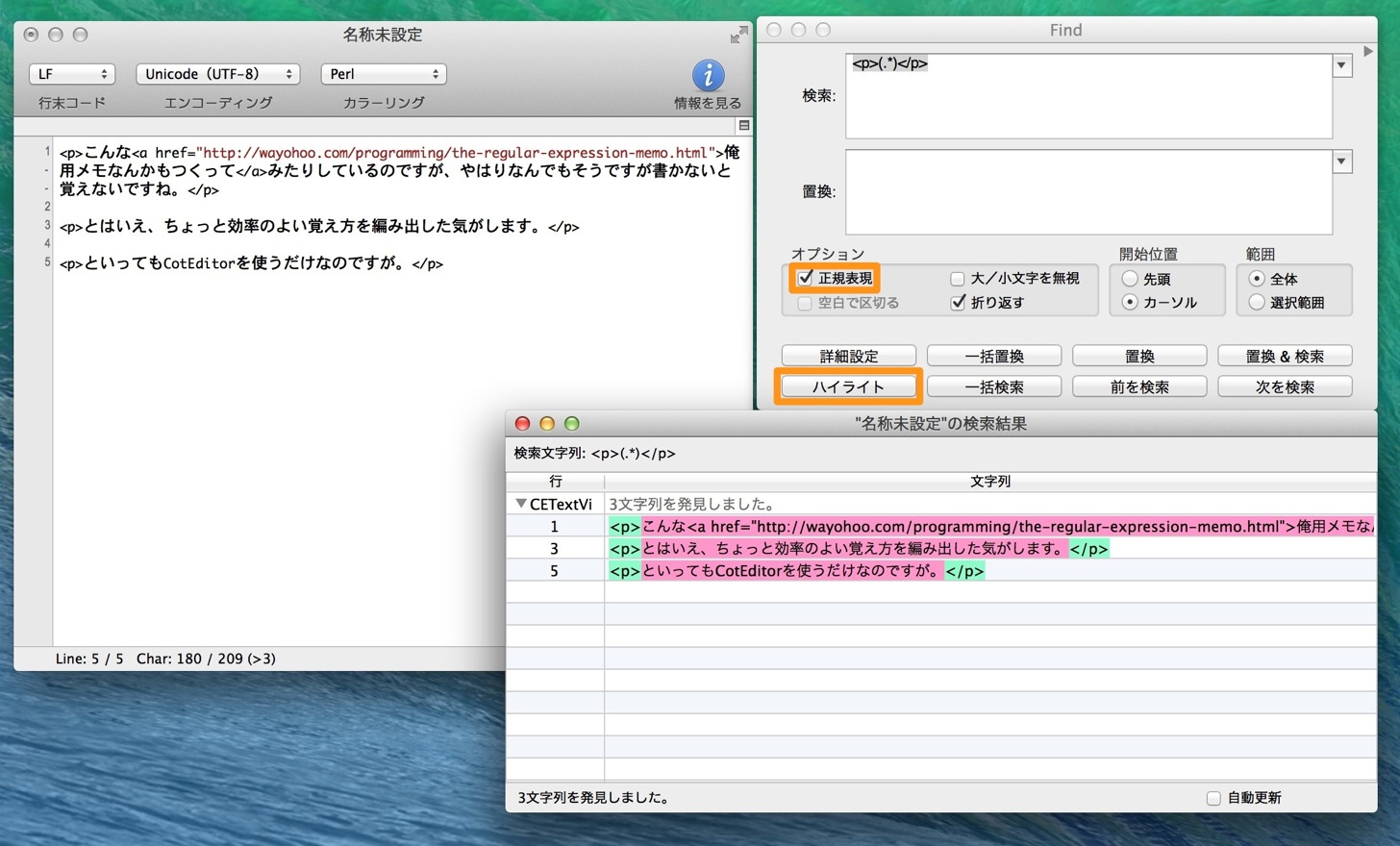This screenshot has width=1400, height=846.
Task: Select the 選択範囲 scope radio button
Action: coord(1256,302)
